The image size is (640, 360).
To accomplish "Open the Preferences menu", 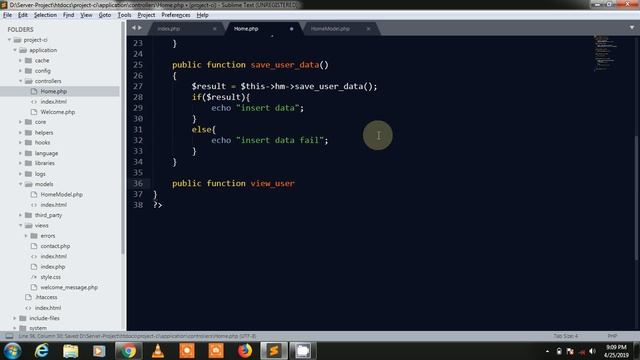I will [176, 15].
